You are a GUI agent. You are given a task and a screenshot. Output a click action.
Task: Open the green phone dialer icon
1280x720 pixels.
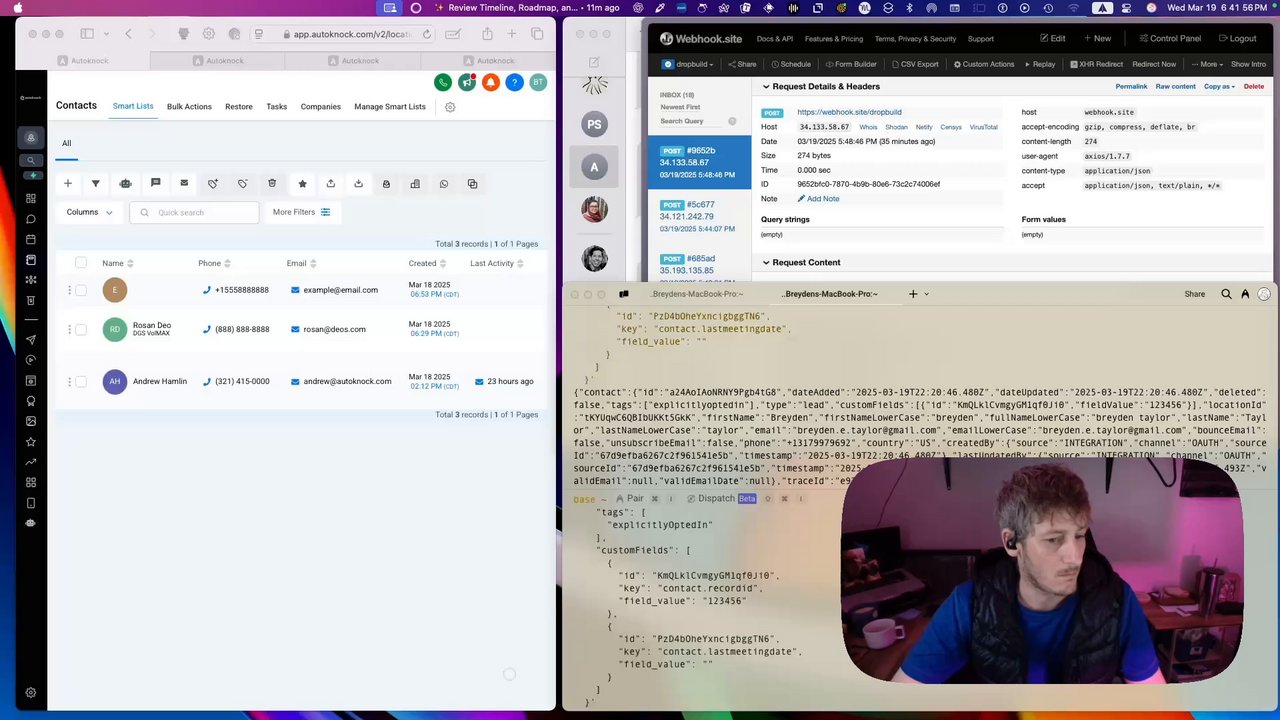coord(442,82)
